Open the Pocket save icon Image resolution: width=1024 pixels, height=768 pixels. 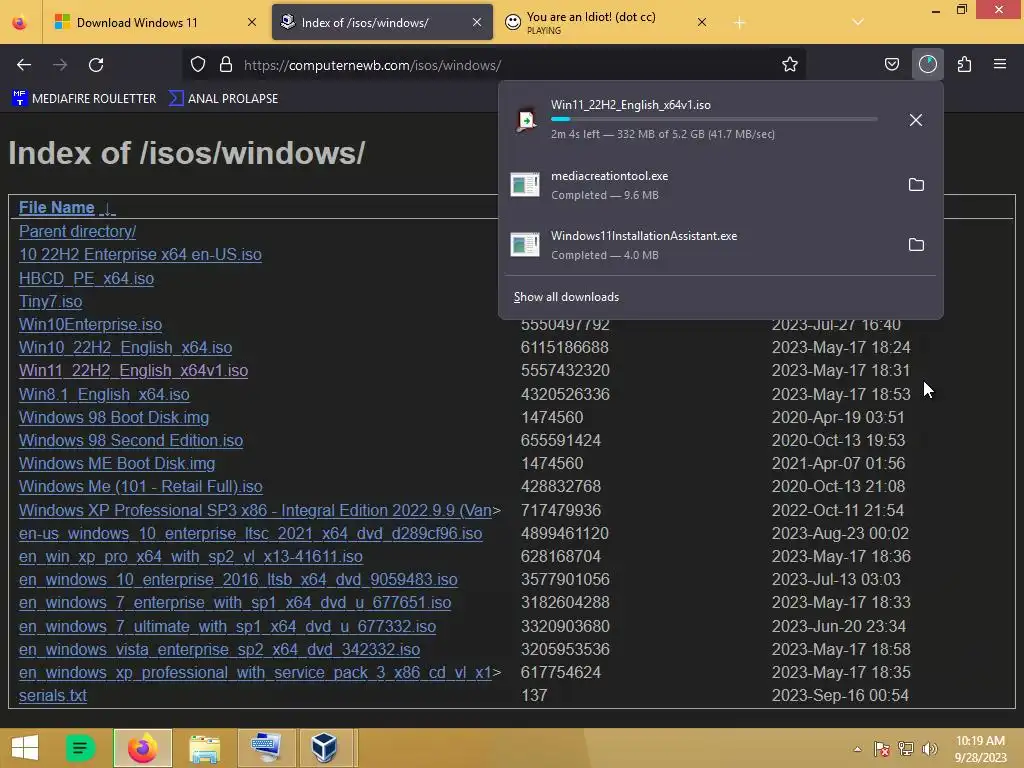click(891, 65)
